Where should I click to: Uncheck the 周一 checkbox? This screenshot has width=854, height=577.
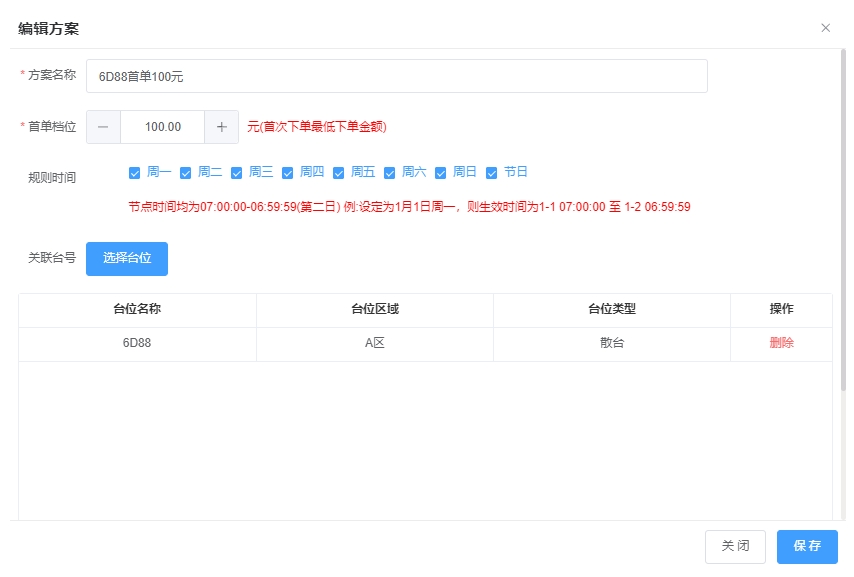point(135,172)
